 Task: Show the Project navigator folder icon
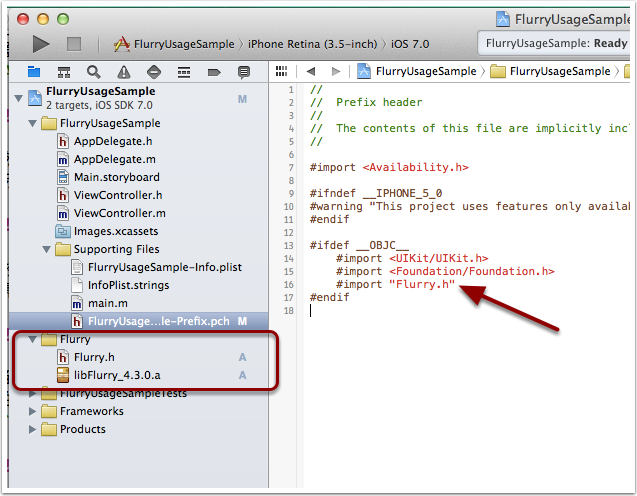click(33, 72)
